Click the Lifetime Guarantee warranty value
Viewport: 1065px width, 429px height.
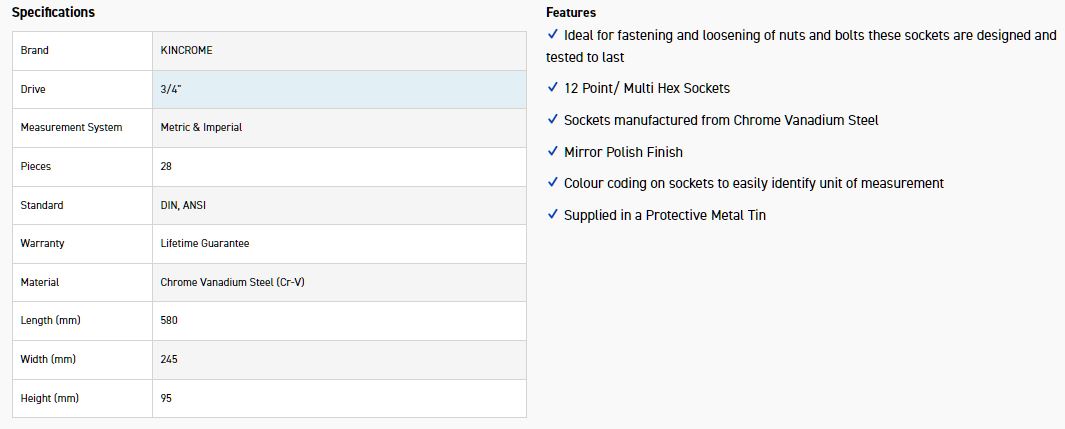pyautogui.click(x=205, y=243)
